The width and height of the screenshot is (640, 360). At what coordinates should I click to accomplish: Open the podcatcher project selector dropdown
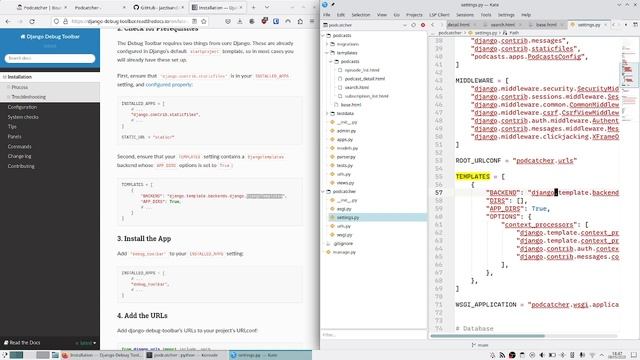click(x=366, y=25)
